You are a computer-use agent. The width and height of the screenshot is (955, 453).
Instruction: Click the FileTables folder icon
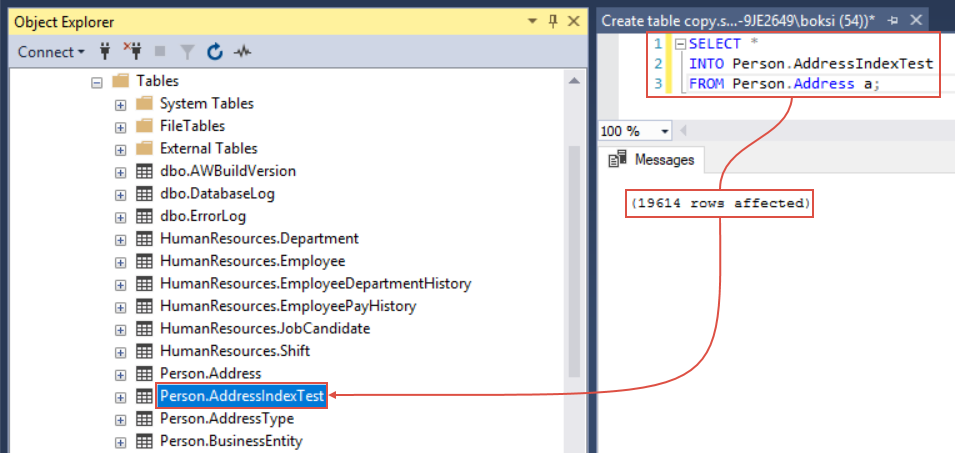click(144, 126)
